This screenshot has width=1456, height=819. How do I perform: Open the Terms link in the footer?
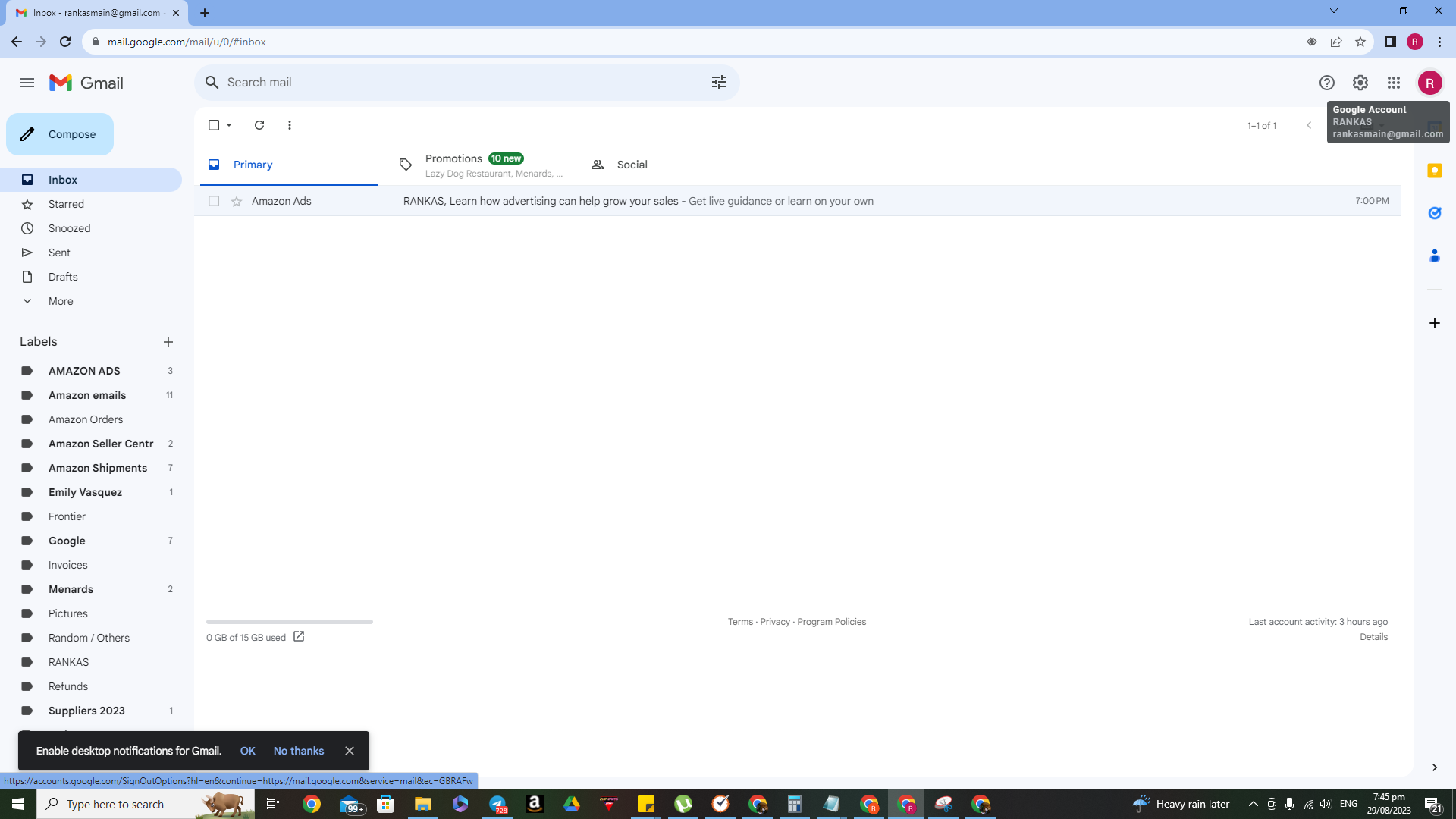click(x=740, y=622)
